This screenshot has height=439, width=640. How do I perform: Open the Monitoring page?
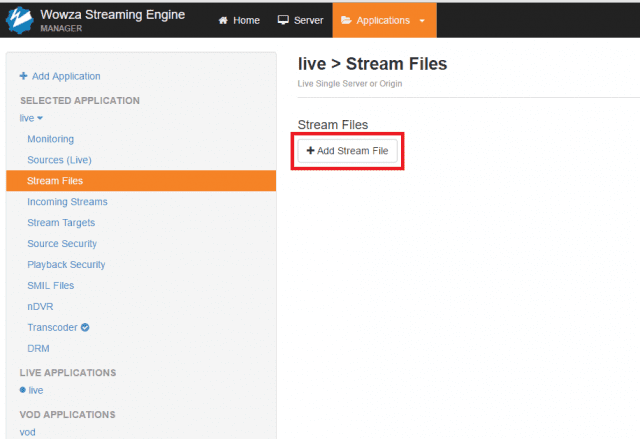tap(51, 139)
